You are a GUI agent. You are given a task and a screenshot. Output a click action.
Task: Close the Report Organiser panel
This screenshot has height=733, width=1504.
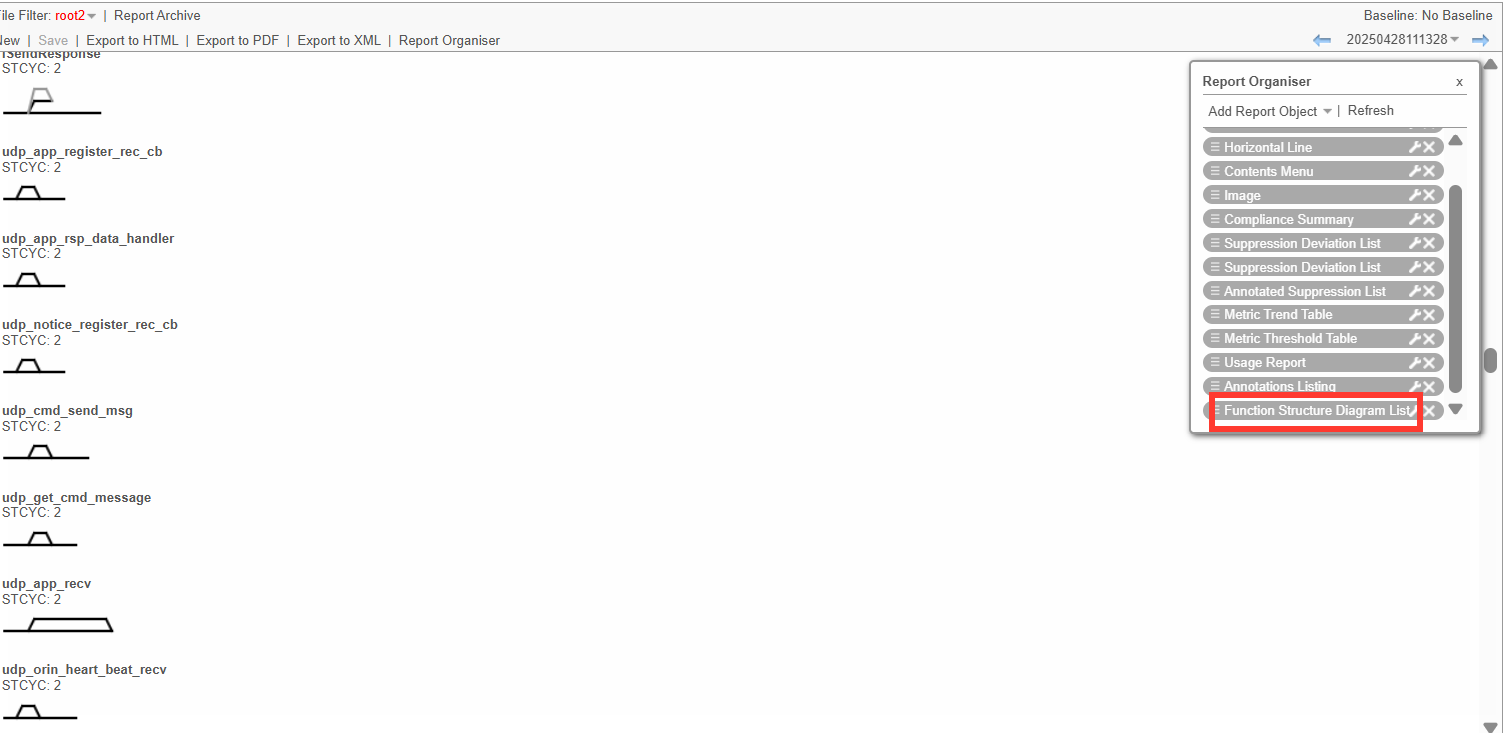(x=1459, y=82)
